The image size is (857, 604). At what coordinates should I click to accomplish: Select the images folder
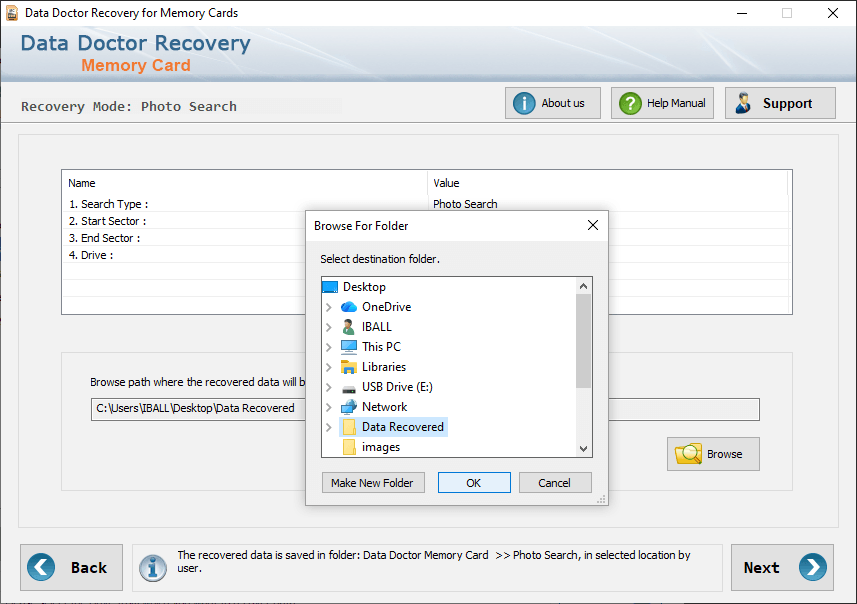point(380,447)
